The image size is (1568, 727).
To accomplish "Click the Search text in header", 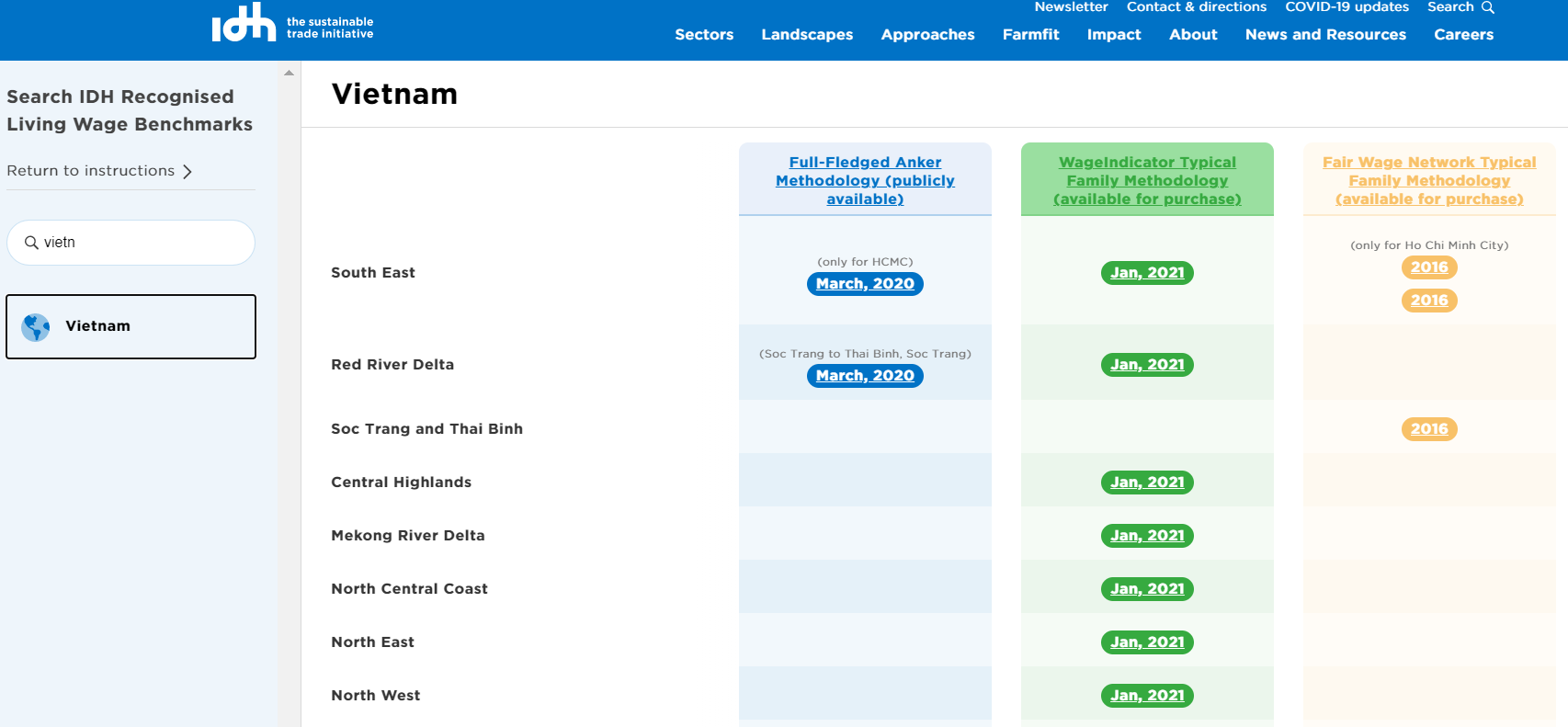I will pos(1450,7).
